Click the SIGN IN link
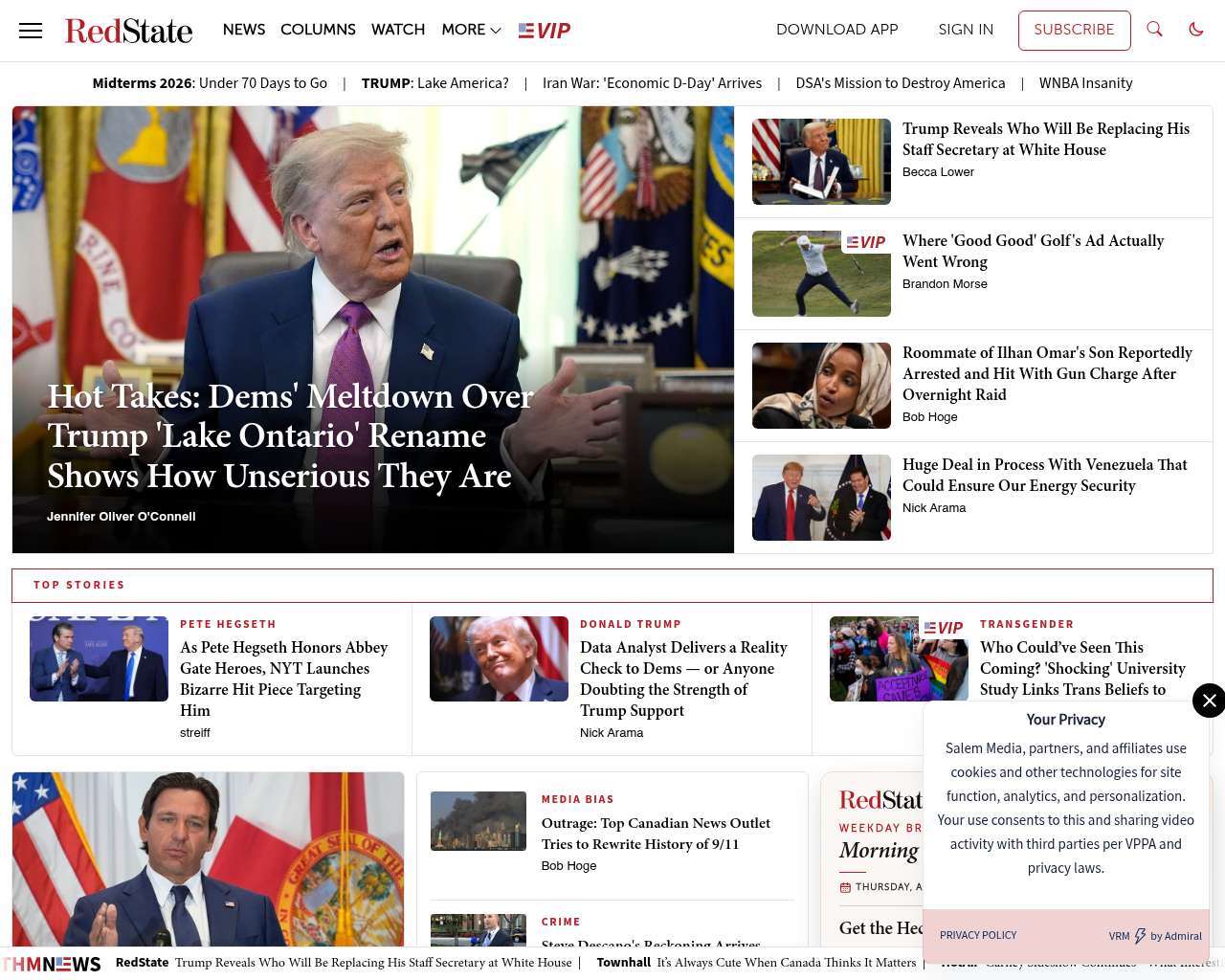 pyautogui.click(x=966, y=30)
